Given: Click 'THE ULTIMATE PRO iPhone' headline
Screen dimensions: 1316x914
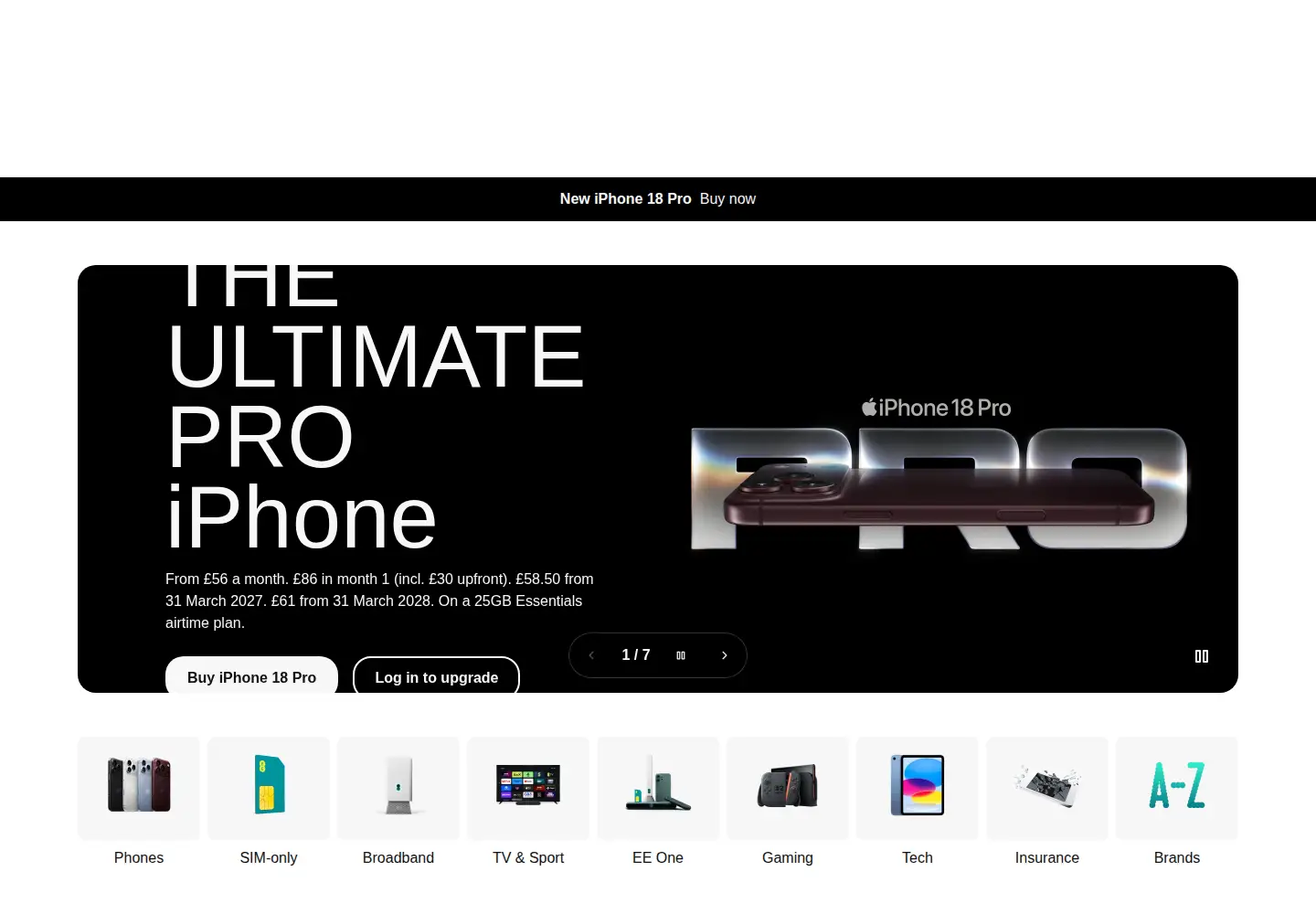Looking at the screenshot, I should (x=376, y=409).
